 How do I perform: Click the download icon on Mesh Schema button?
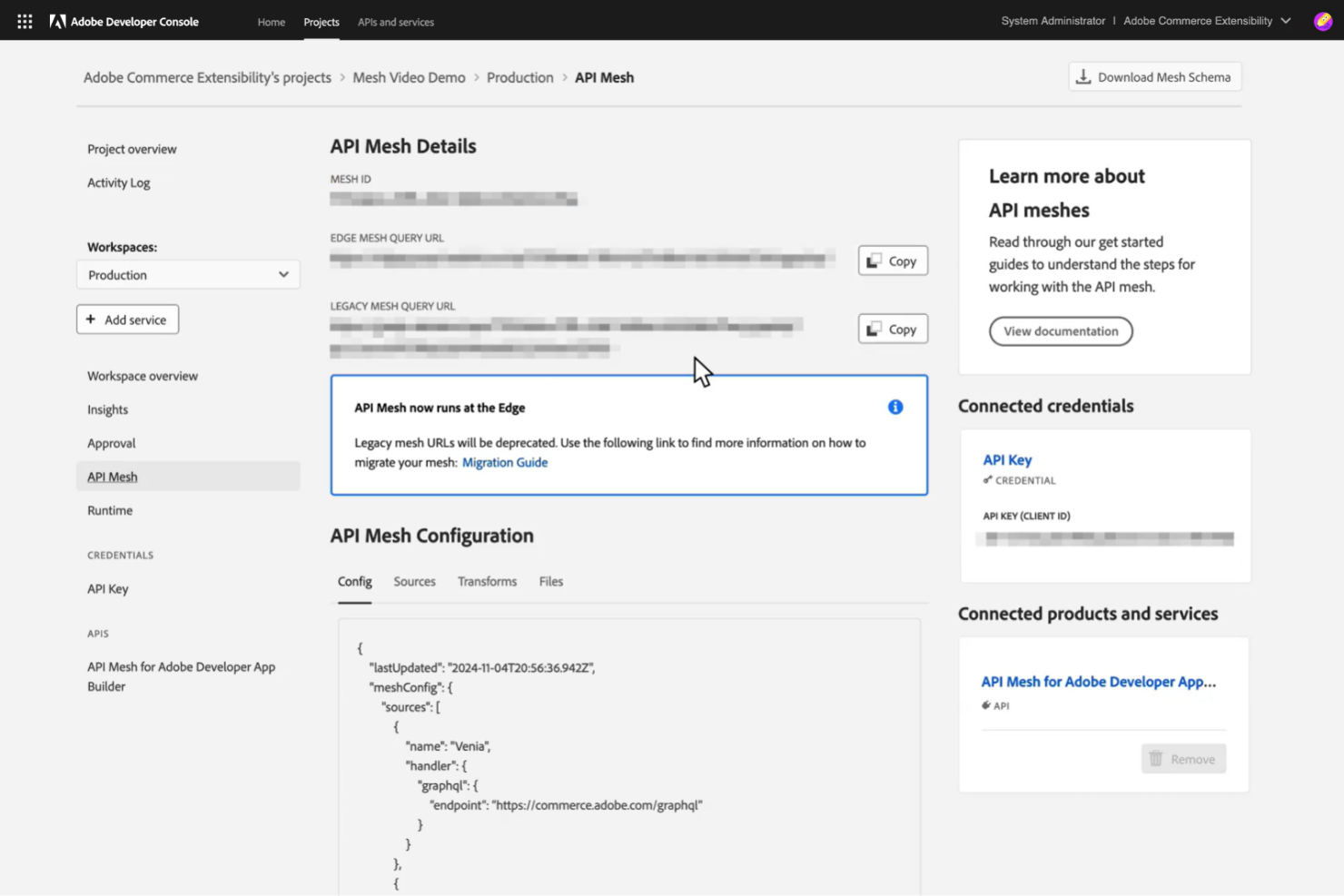pyautogui.click(x=1083, y=76)
